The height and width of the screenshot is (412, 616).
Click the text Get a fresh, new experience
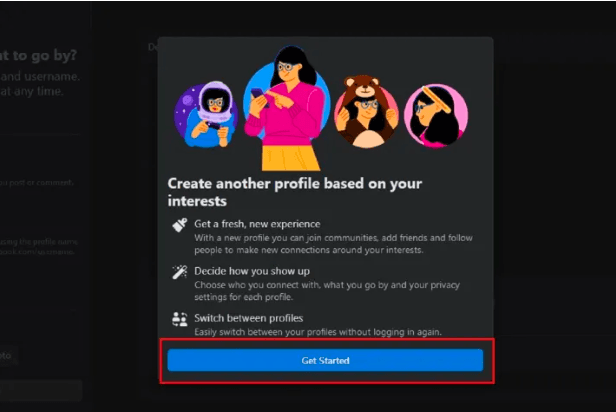[257, 224]
